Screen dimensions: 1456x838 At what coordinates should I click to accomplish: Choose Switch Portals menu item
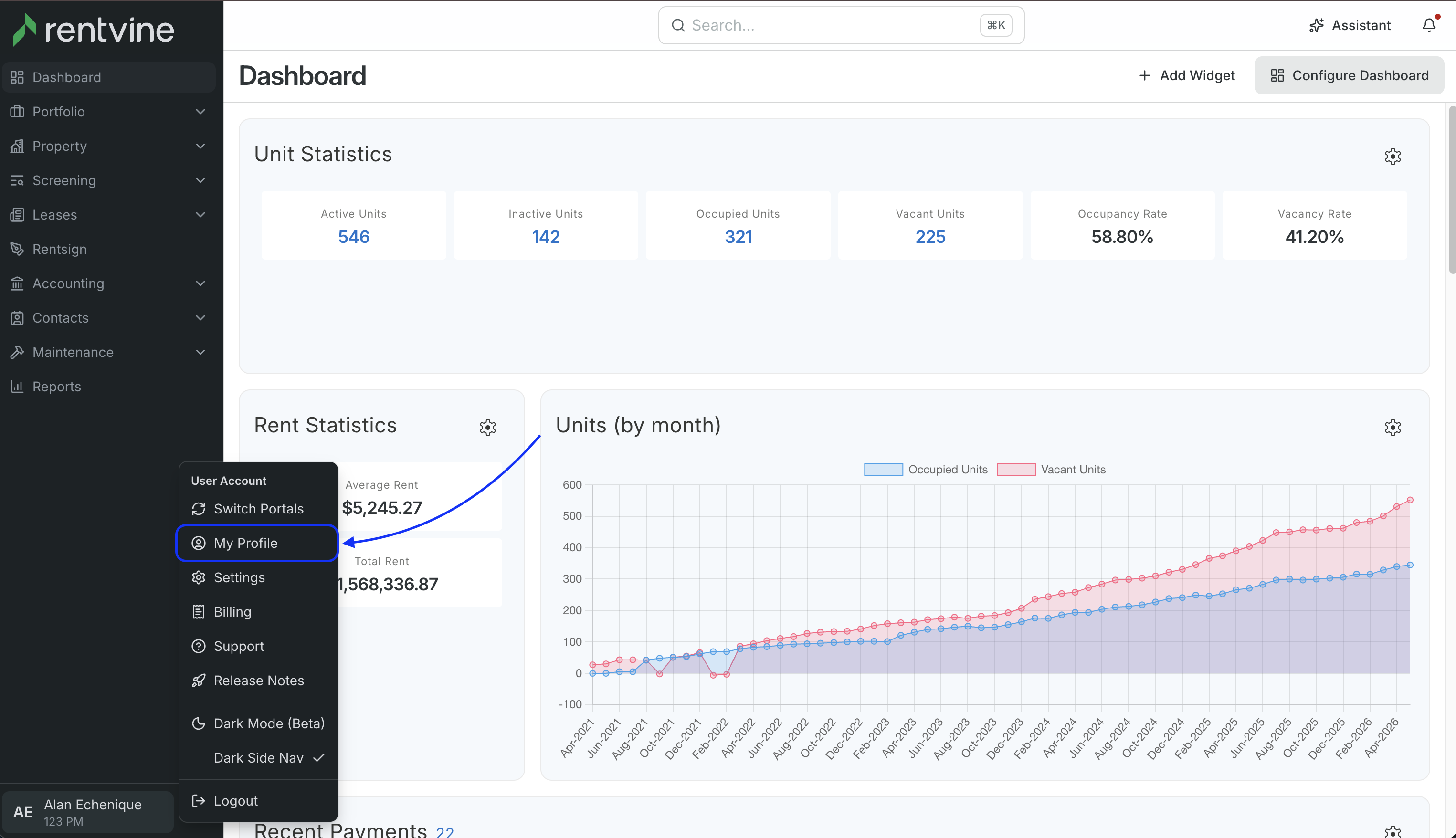(258, 509)
